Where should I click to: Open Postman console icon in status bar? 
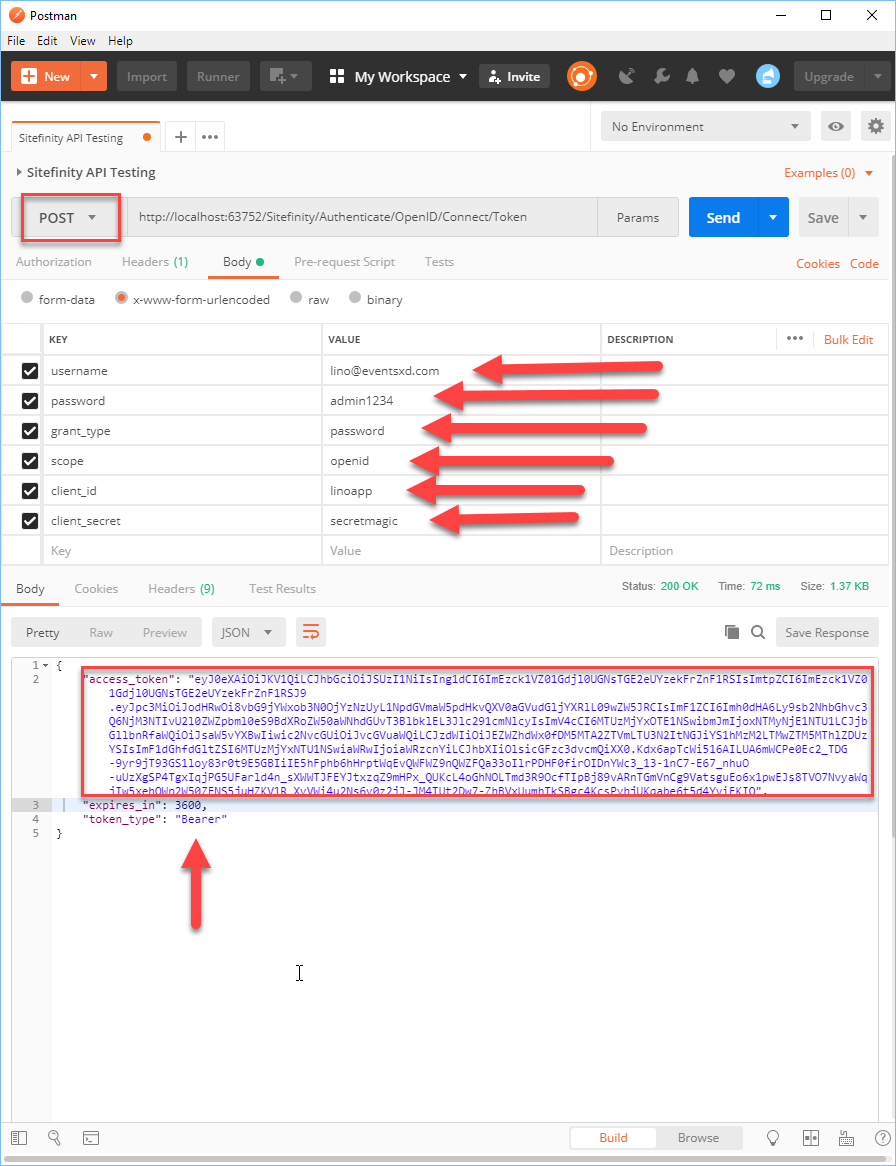(91, 1138)
